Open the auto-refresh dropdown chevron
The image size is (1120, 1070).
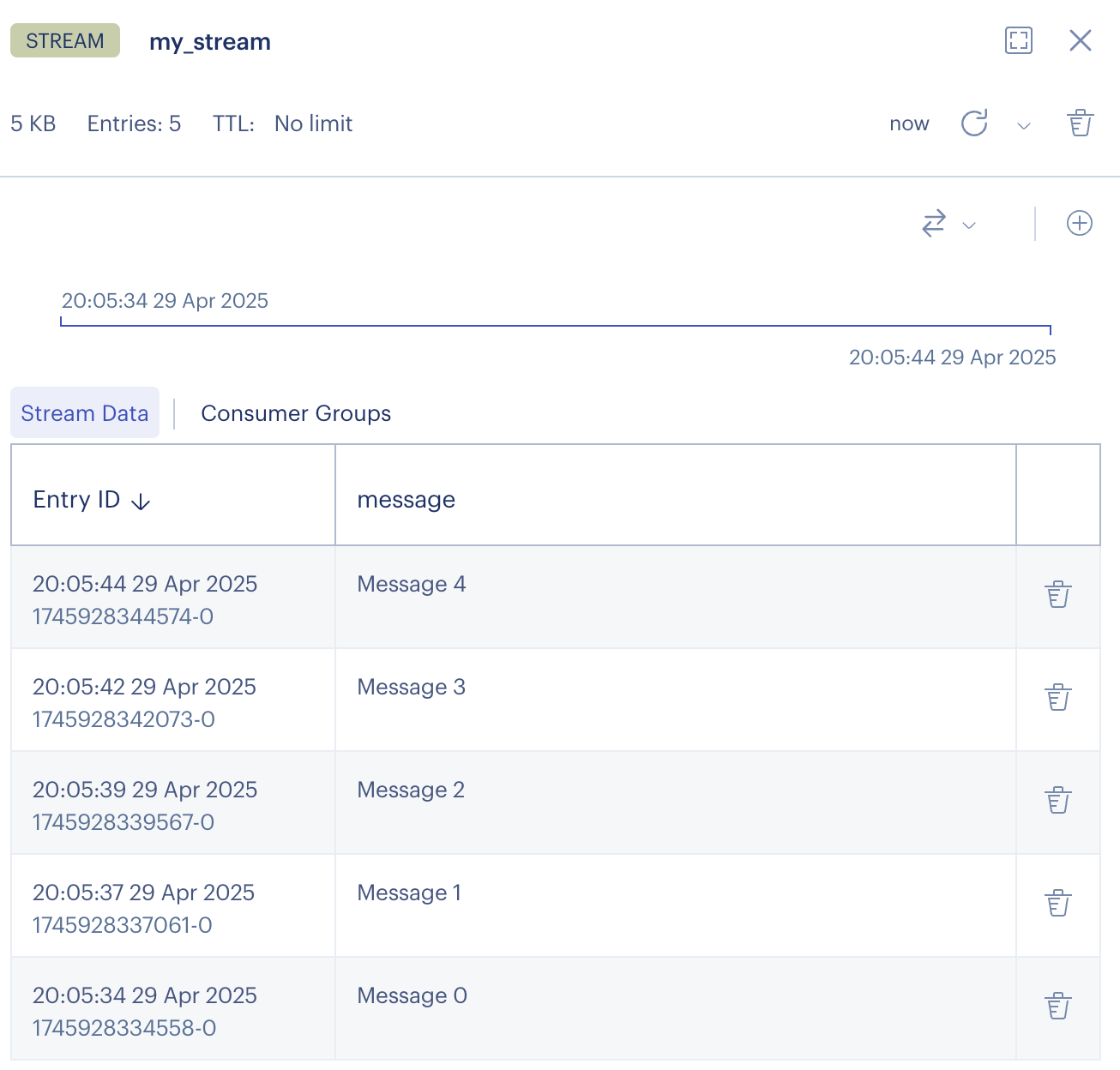[1023, 126]
